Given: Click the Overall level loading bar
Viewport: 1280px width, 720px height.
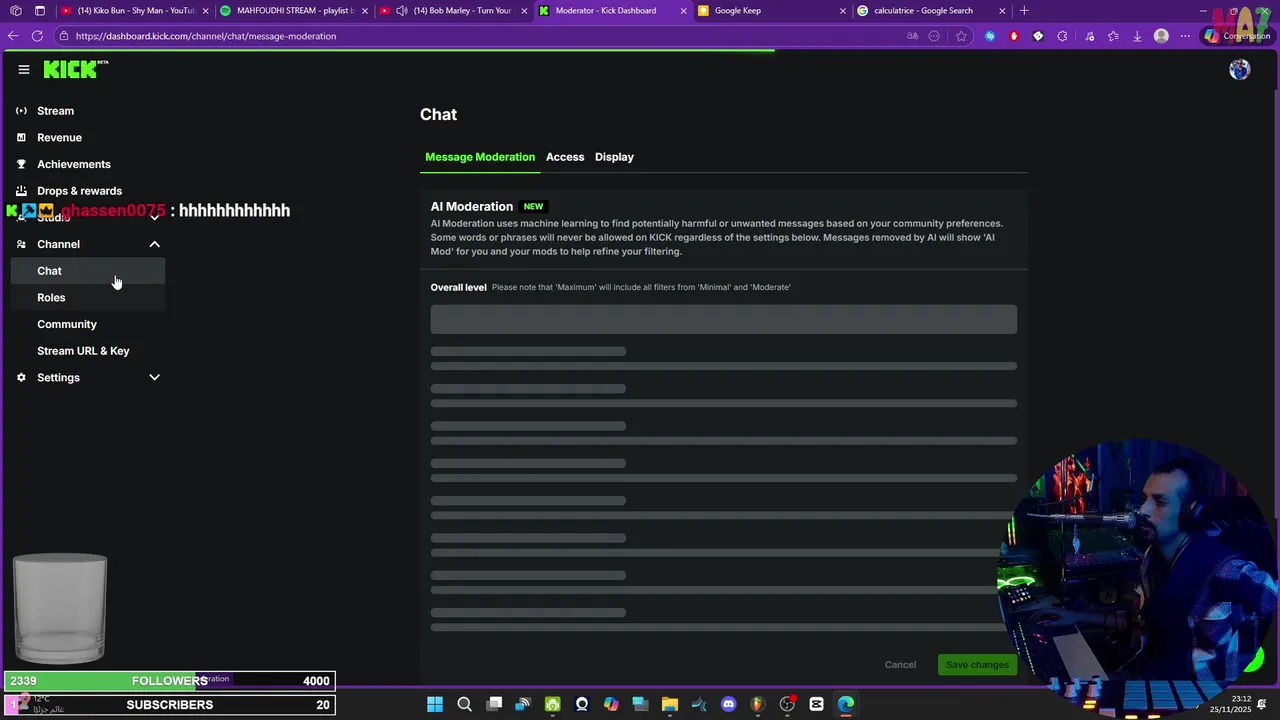Looking at the screenshot, I should click(x=723, y=319).
